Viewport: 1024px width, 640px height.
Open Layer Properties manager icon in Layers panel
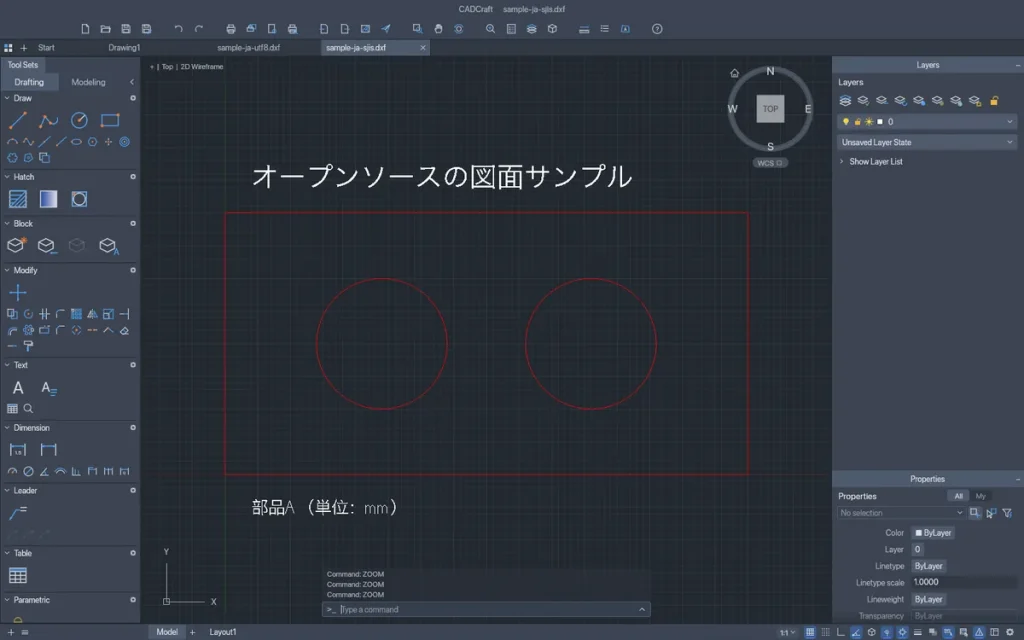click(x=845, y=101)
